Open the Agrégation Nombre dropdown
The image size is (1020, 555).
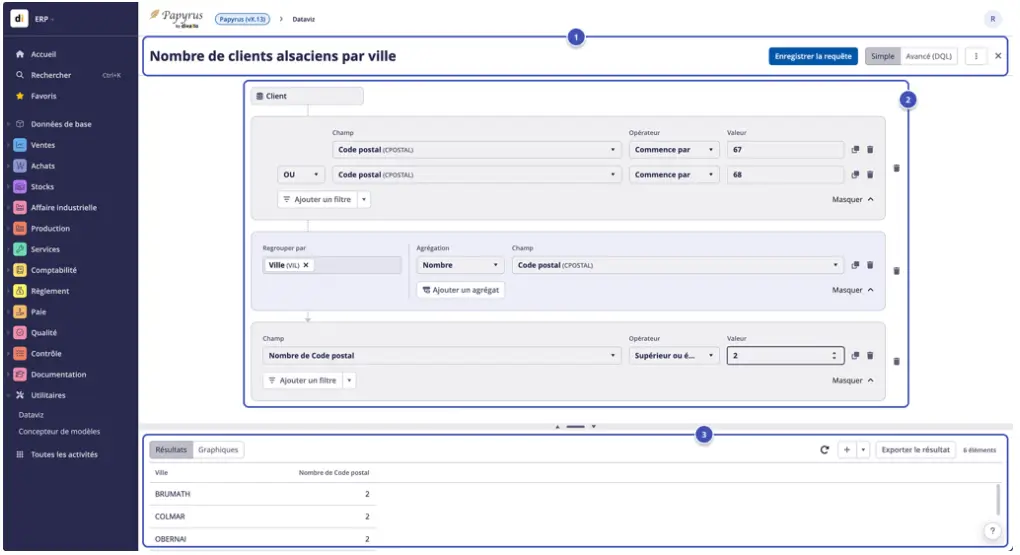pos(460,265)
